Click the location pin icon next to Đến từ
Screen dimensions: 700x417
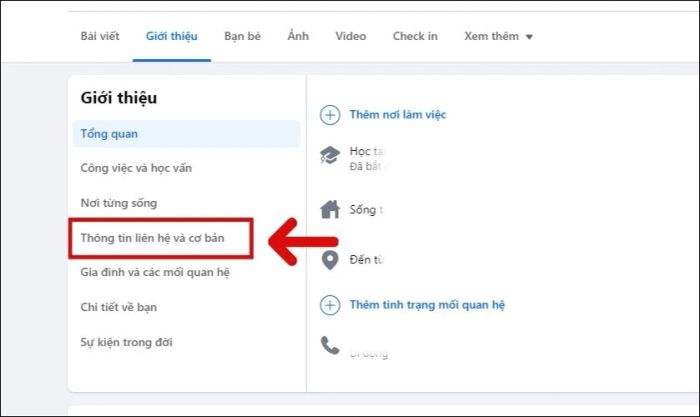coord(330,260)
